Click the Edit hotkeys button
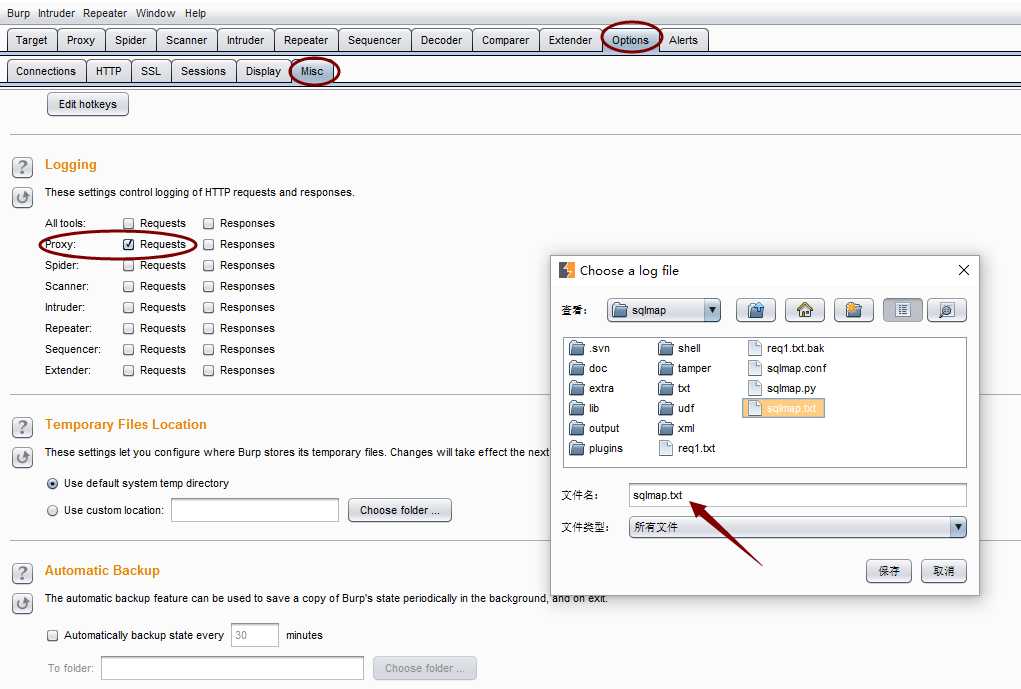The image size is (1021, 689). tap(88, 104)
